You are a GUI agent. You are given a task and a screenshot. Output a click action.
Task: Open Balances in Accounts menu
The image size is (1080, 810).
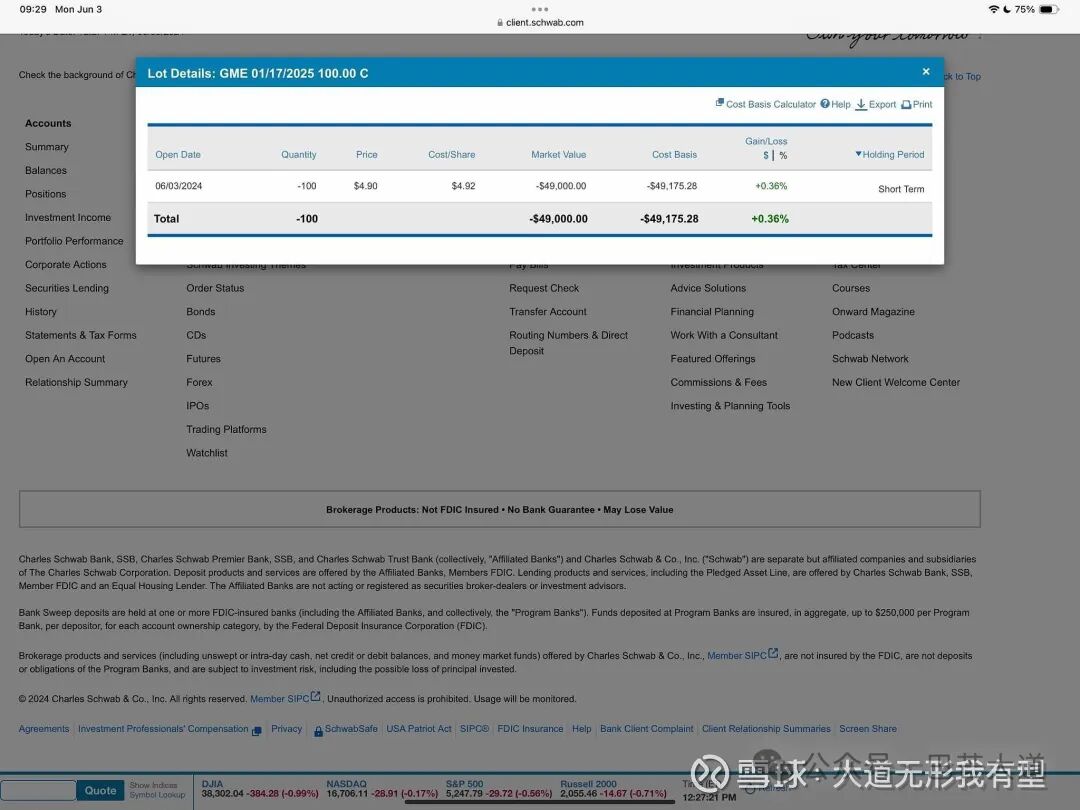click(x=46, y=170)
